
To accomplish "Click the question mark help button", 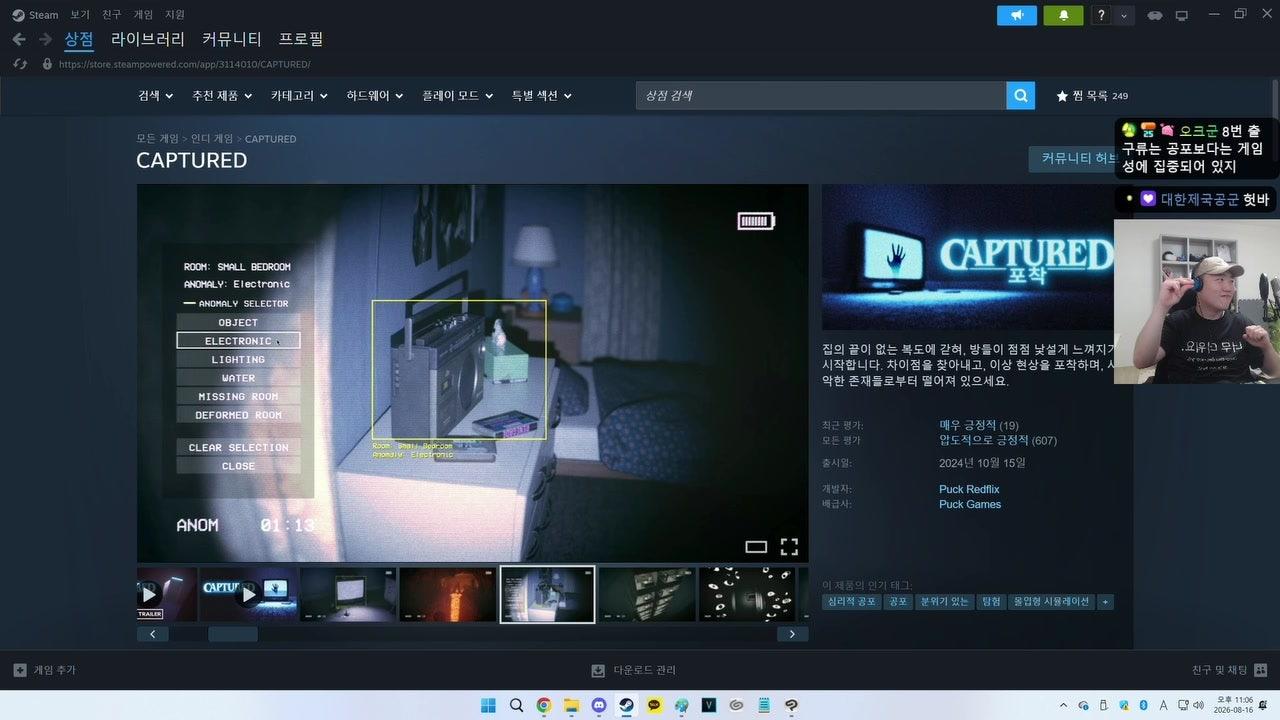I will click(x=1102, y=15).
